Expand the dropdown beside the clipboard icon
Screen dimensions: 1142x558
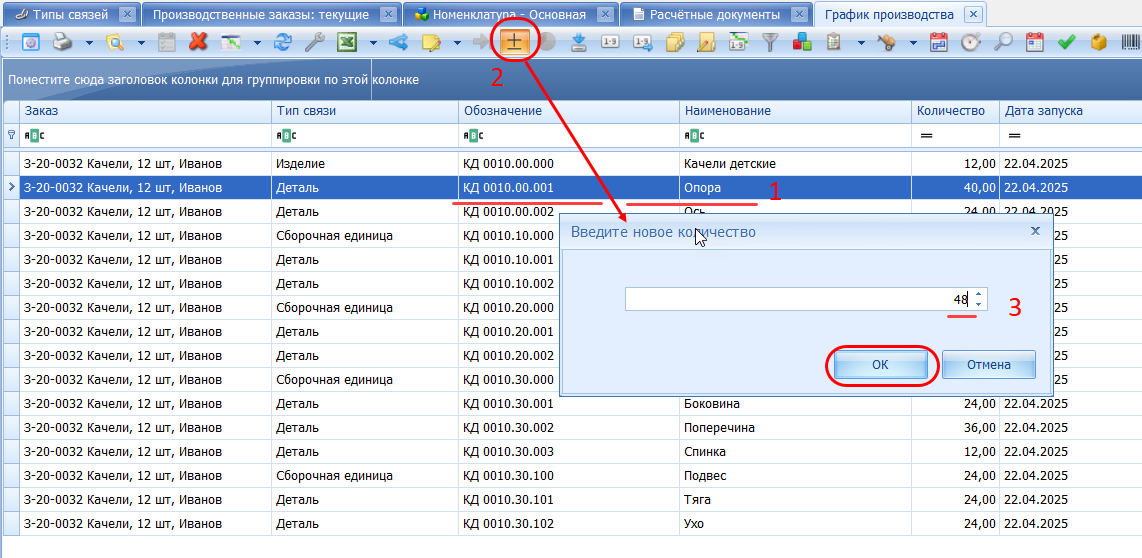pyautogui.click(x=861, y=43)
